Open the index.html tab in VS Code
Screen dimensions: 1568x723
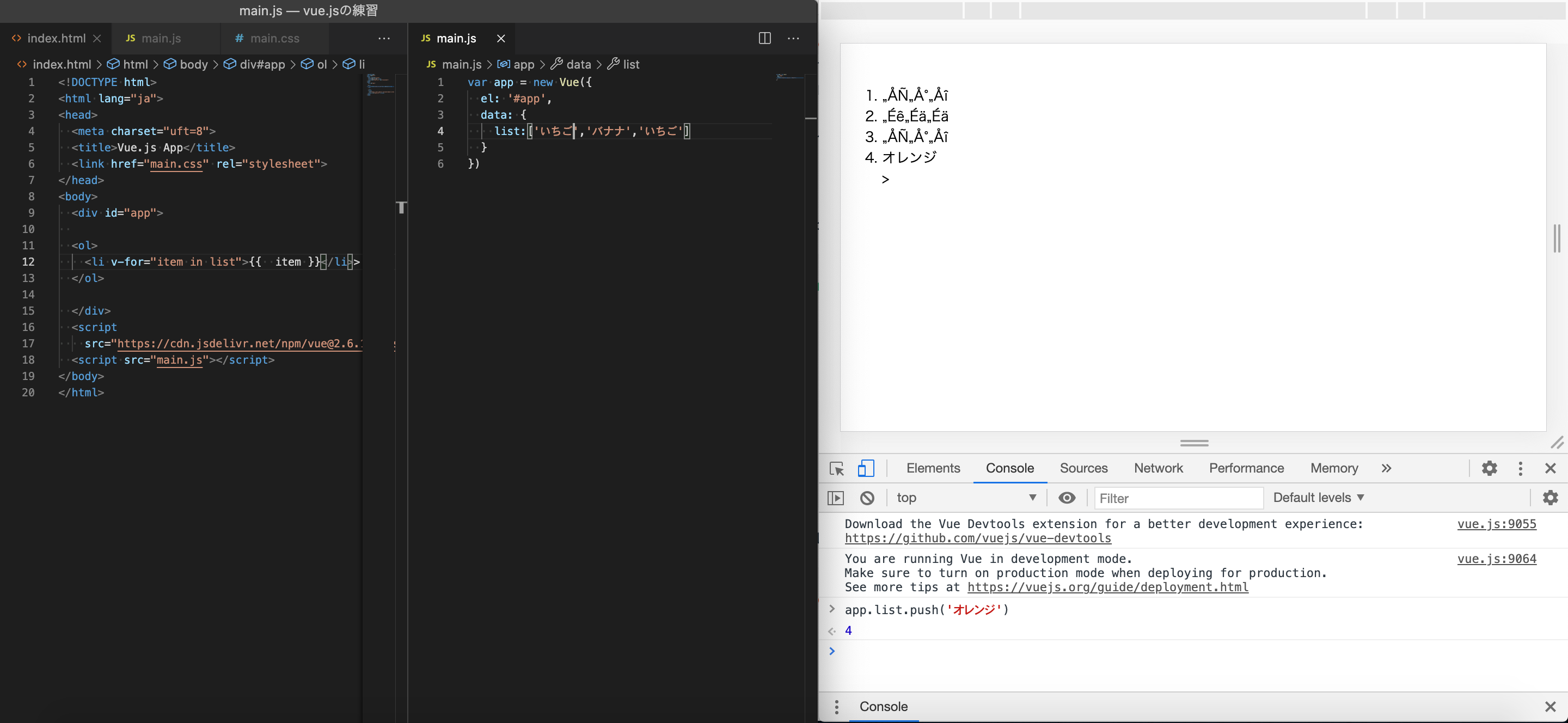[x=57, y=38]
